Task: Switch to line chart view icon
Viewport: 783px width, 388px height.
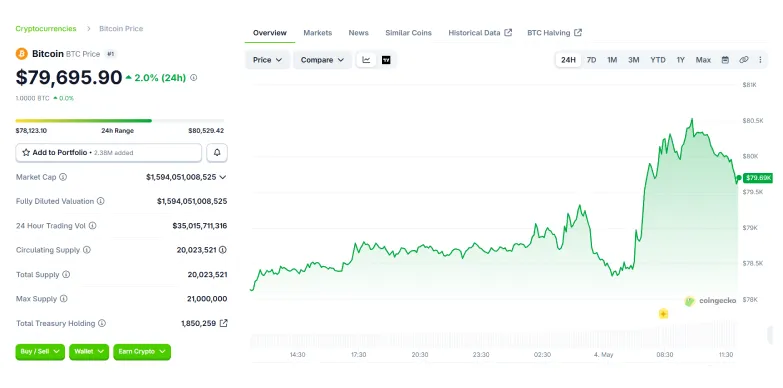Action: pyautogui.click(x=366, y=60)
